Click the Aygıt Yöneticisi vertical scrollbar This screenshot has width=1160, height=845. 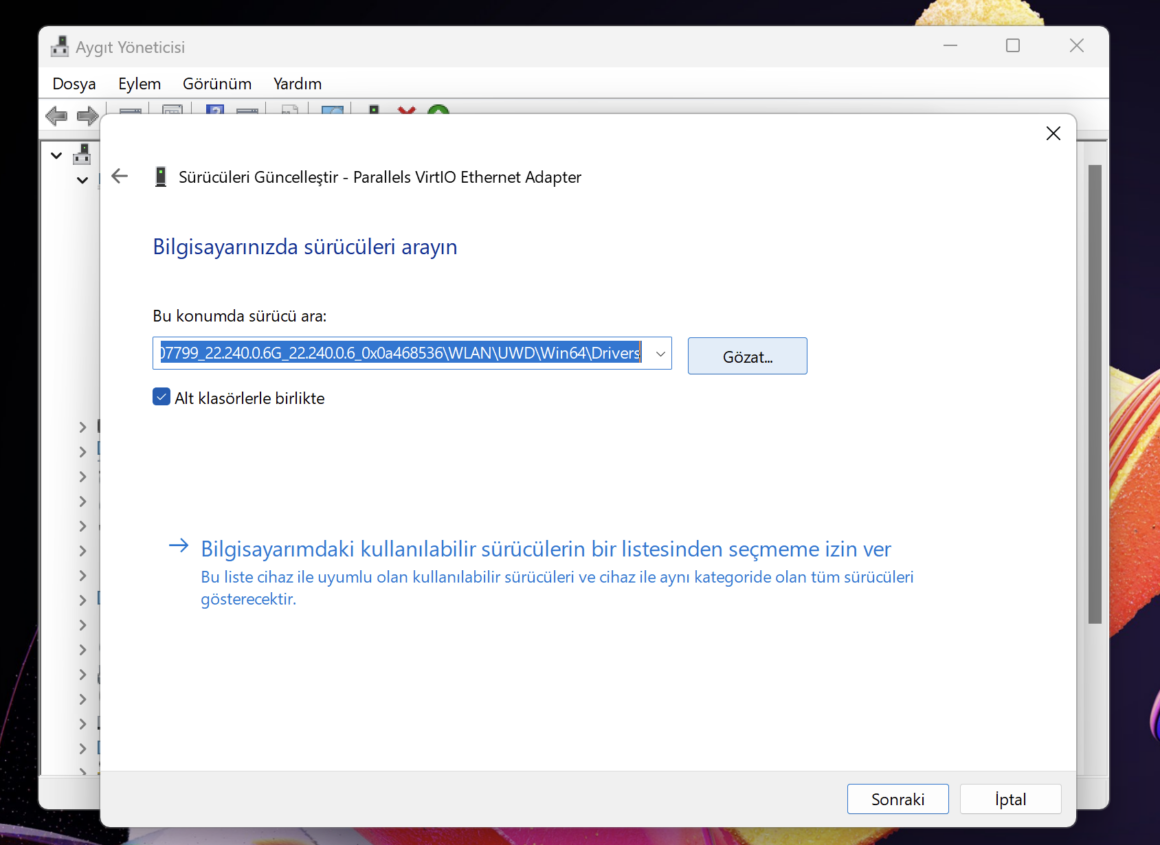[1095, 394]
